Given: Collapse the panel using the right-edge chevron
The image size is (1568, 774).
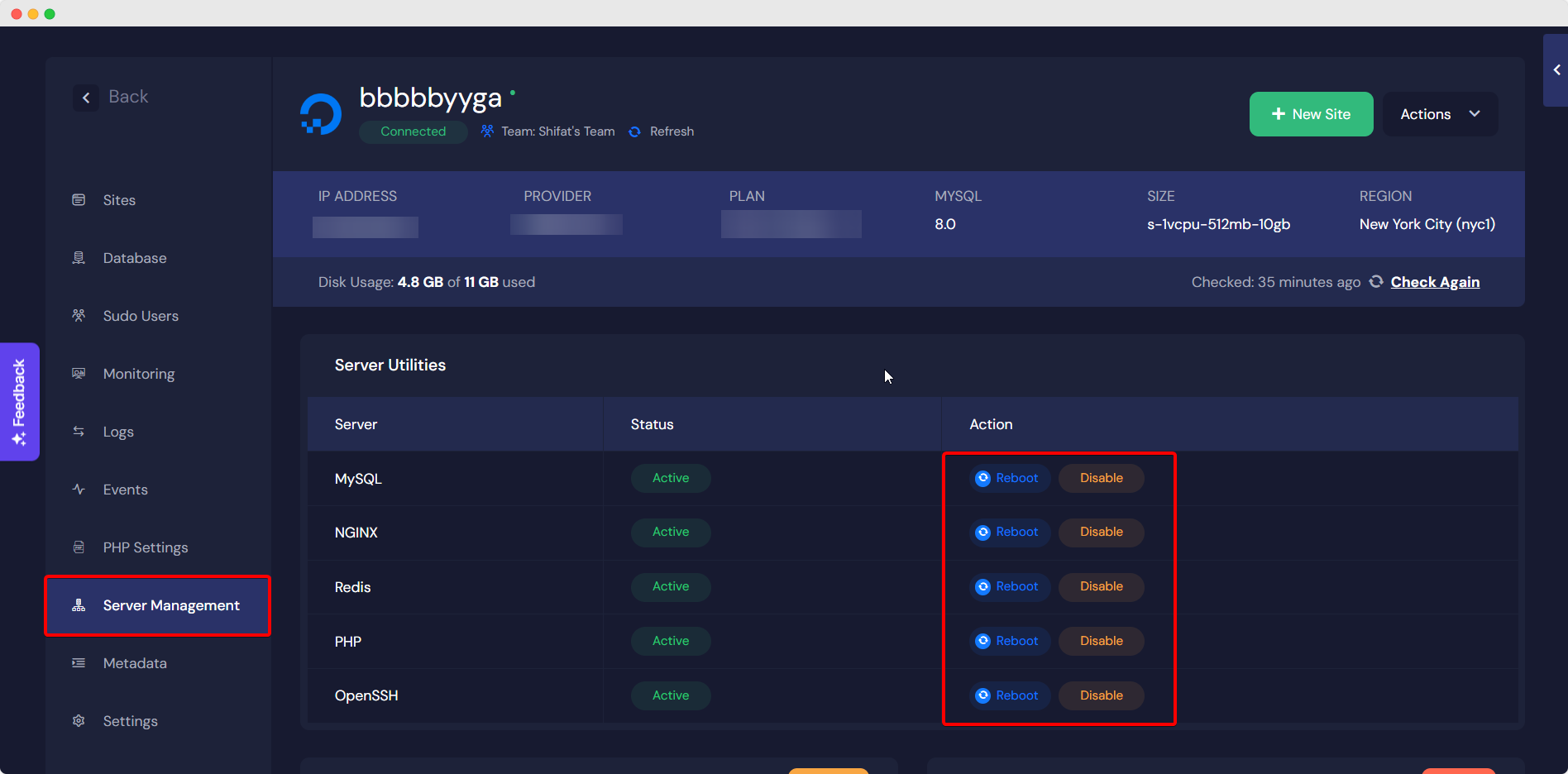Looking at the screenshot, I should pos(1556,70).
